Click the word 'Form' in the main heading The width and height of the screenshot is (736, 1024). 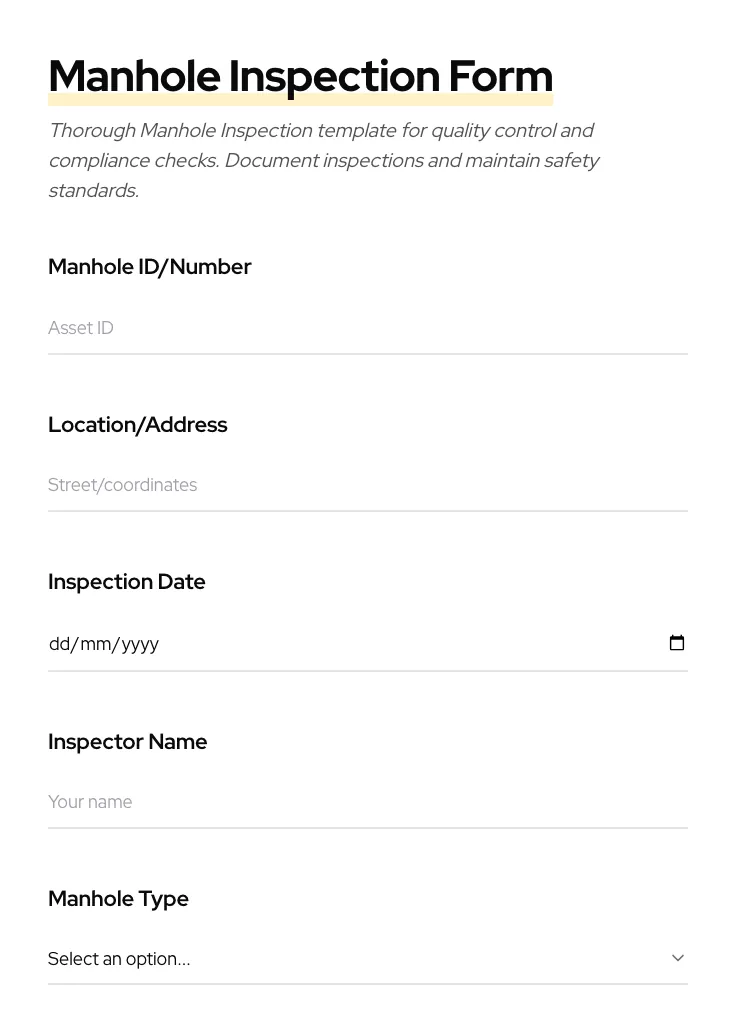tap(500, 77)
